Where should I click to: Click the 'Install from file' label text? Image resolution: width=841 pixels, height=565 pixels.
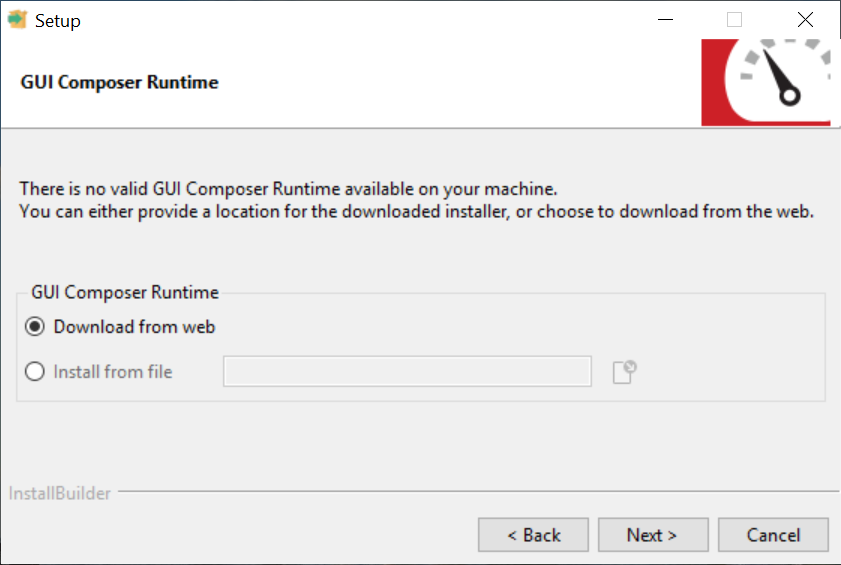click(x=113, y=372)
